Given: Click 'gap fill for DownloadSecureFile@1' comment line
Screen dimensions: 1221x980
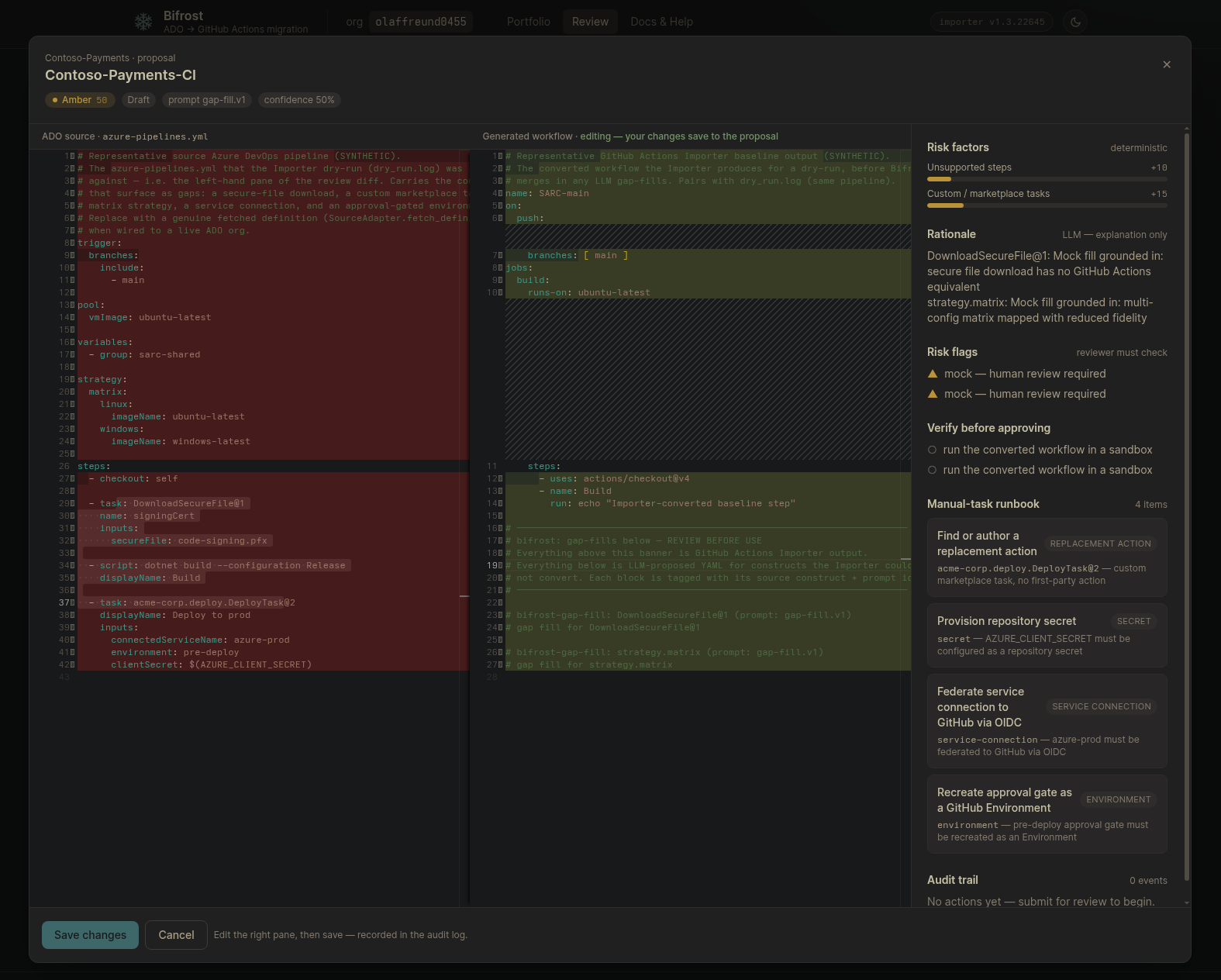Looking at the screenshot, I should coord(603,627).
